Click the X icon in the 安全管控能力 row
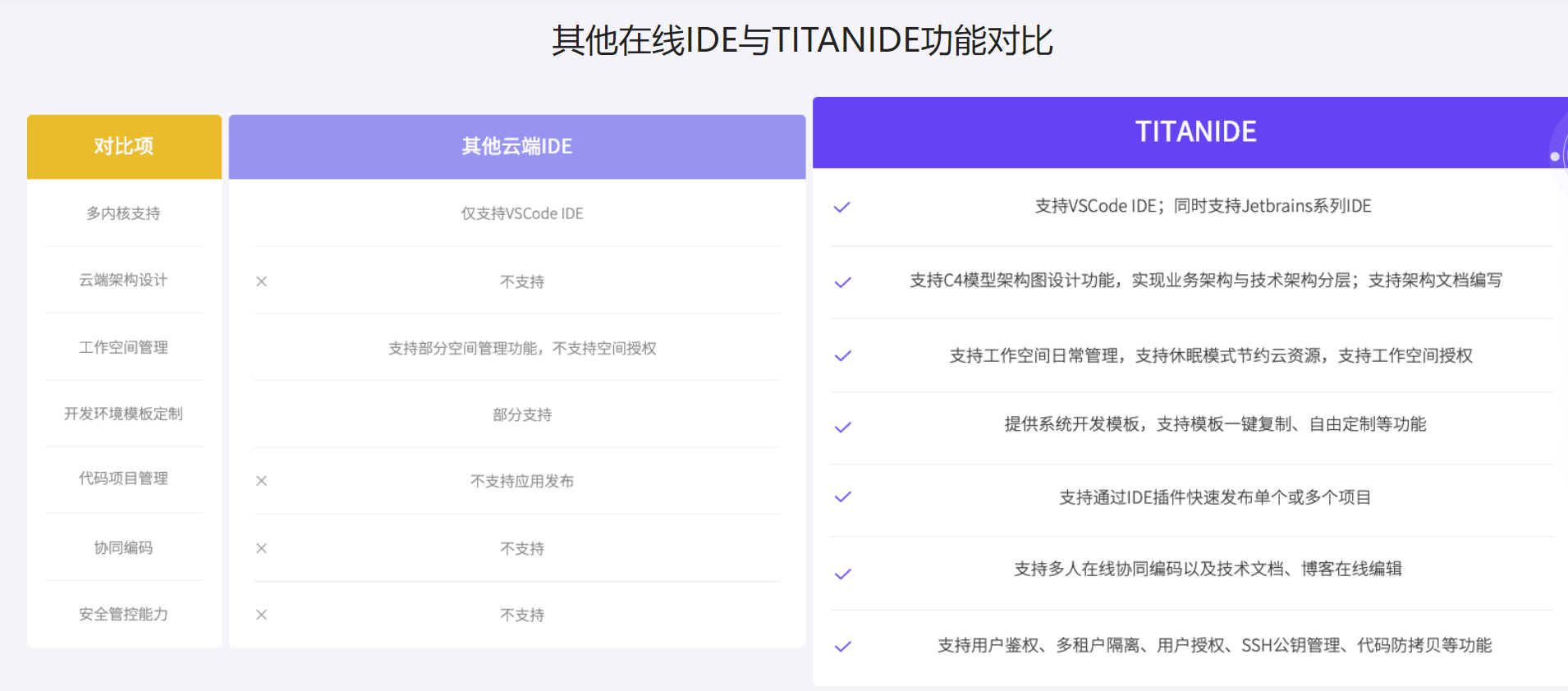 261,615
